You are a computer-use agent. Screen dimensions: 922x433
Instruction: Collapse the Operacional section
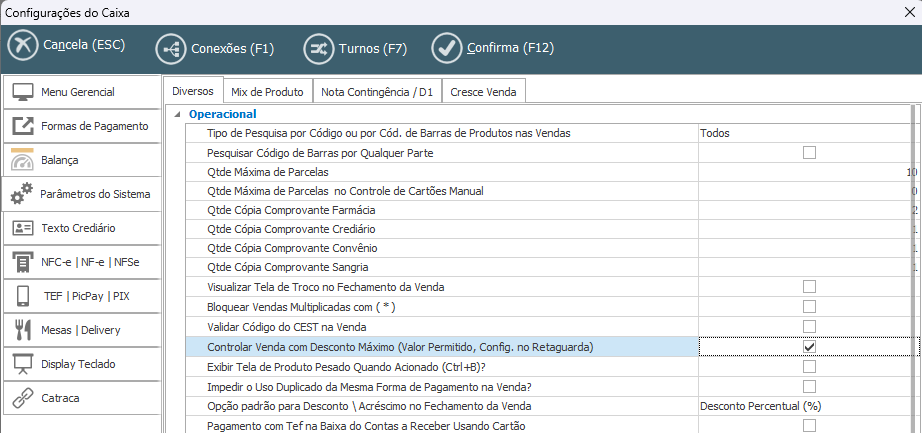tap(179, 114)
